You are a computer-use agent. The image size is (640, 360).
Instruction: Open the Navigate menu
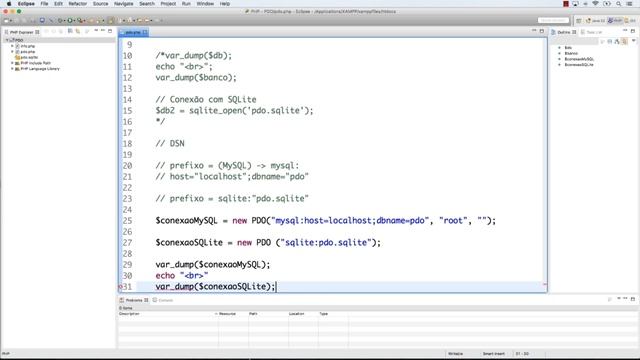pyautogui.click(x=124, y=4)
